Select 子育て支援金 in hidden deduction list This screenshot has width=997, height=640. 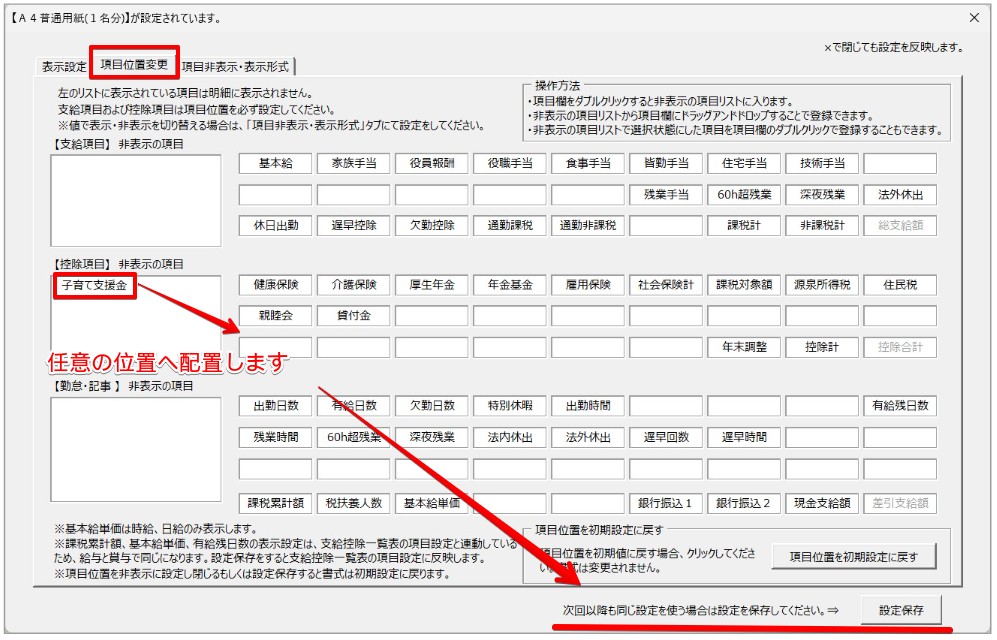tap(94, 287)
